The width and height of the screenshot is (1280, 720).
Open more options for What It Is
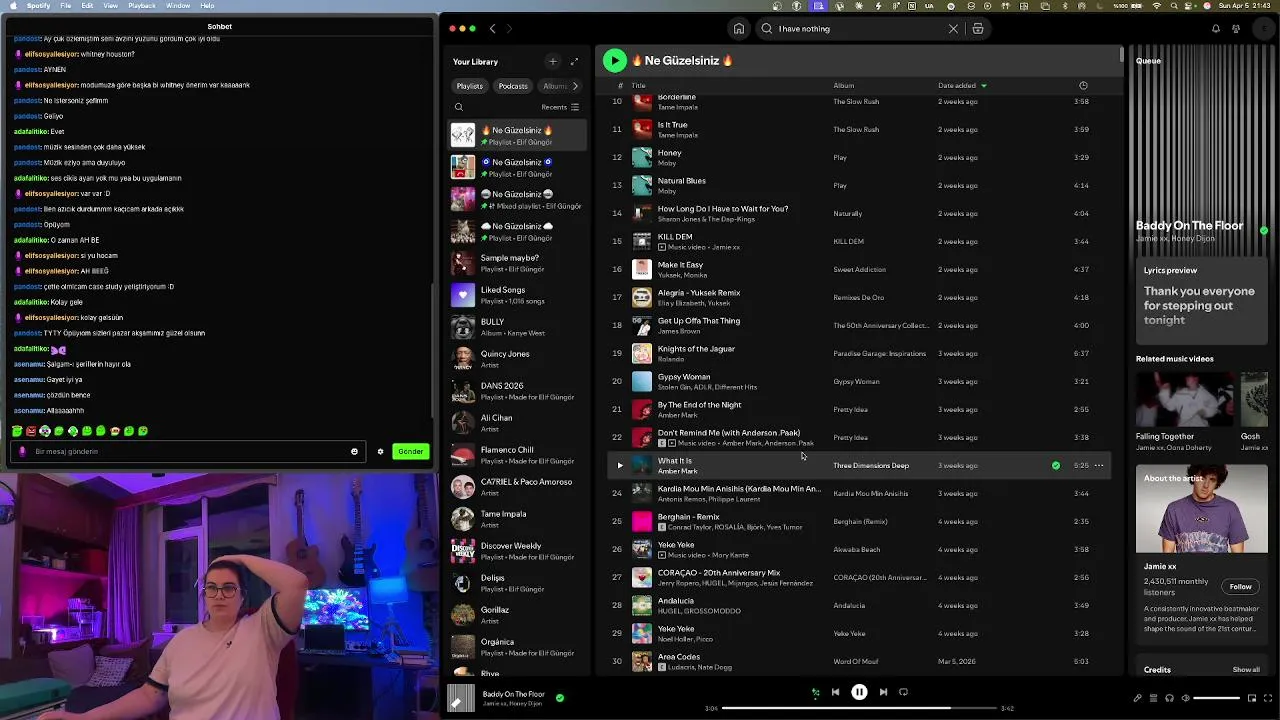pyautogui.click(x=1099, y=465)
